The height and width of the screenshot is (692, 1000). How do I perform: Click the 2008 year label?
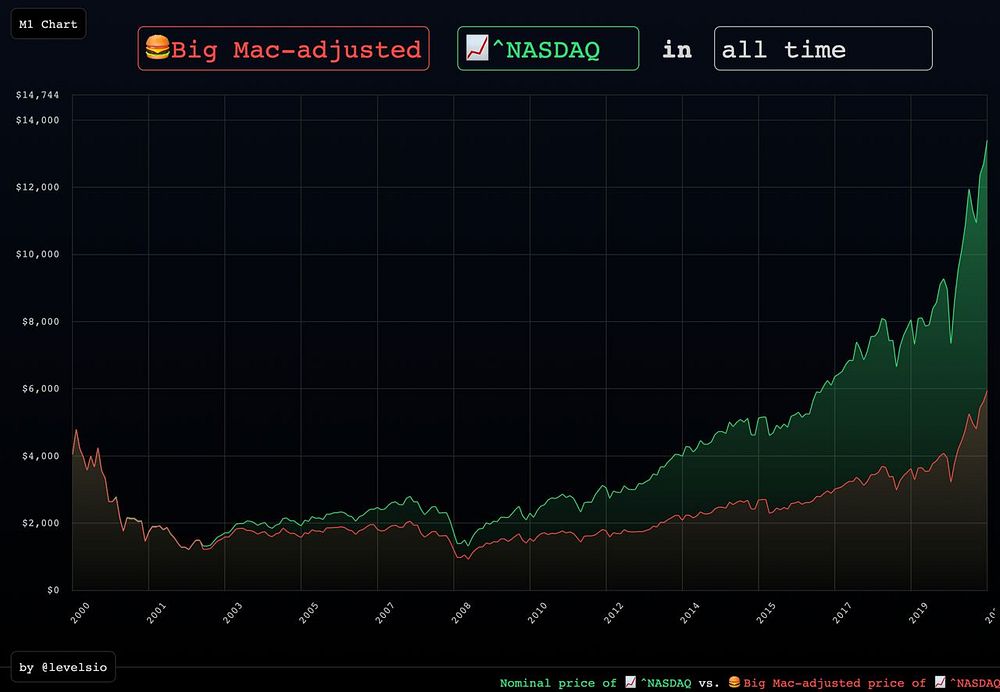[461, 613]
